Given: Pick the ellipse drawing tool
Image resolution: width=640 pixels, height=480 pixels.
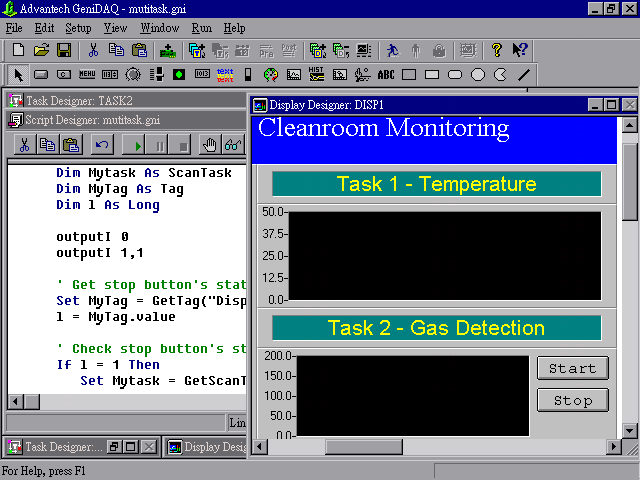Looking at the screenshot, I should [478, 74].
